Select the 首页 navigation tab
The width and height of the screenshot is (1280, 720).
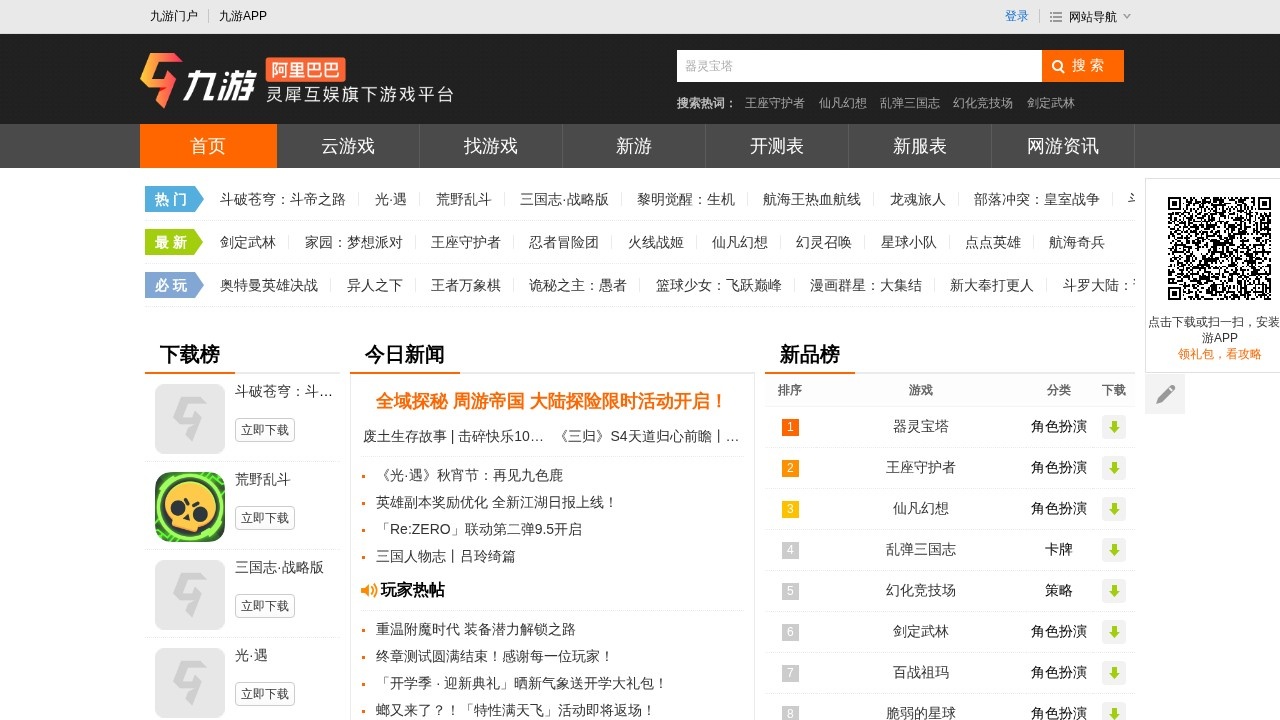pos(208,146)
